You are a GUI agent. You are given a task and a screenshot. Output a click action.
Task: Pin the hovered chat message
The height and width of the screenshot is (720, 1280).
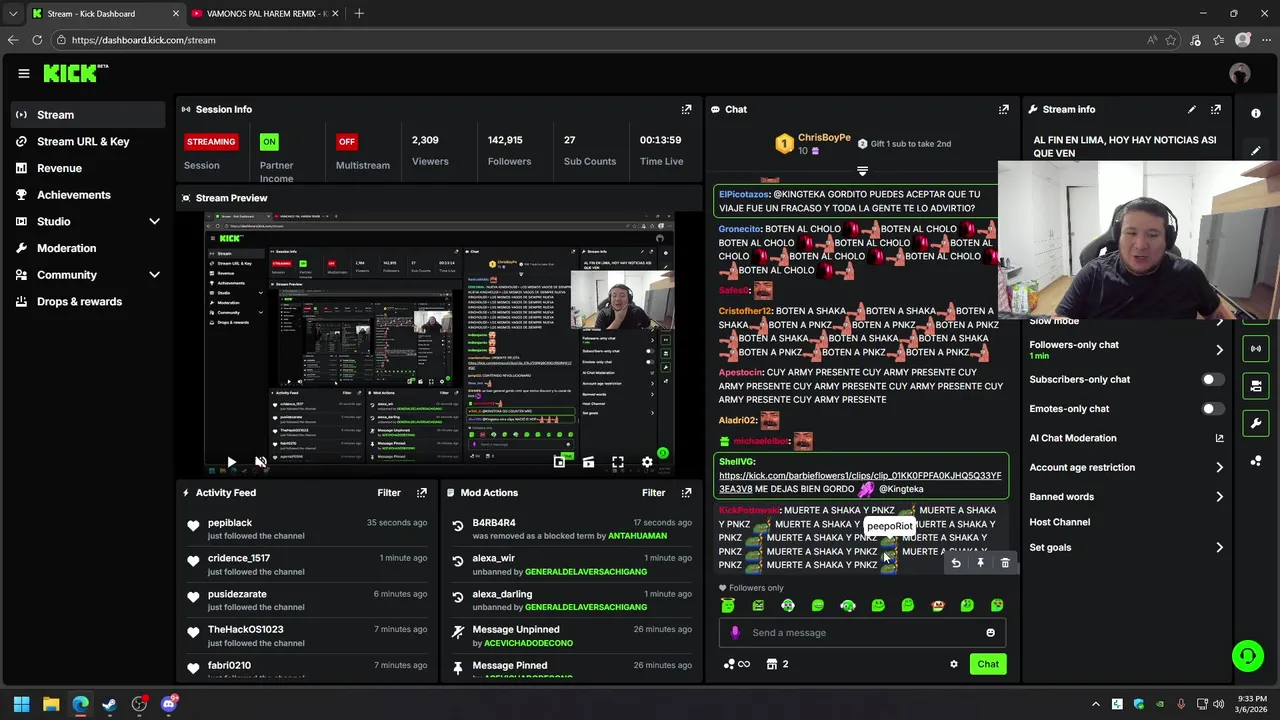[x=980, y=563]
